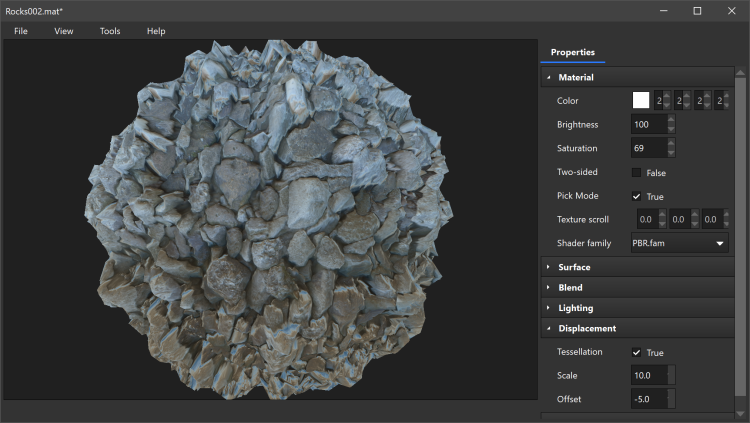Click the white Color swatch
Screen dimensions: 750x423
pyautogui.click(x=641, y=100)
